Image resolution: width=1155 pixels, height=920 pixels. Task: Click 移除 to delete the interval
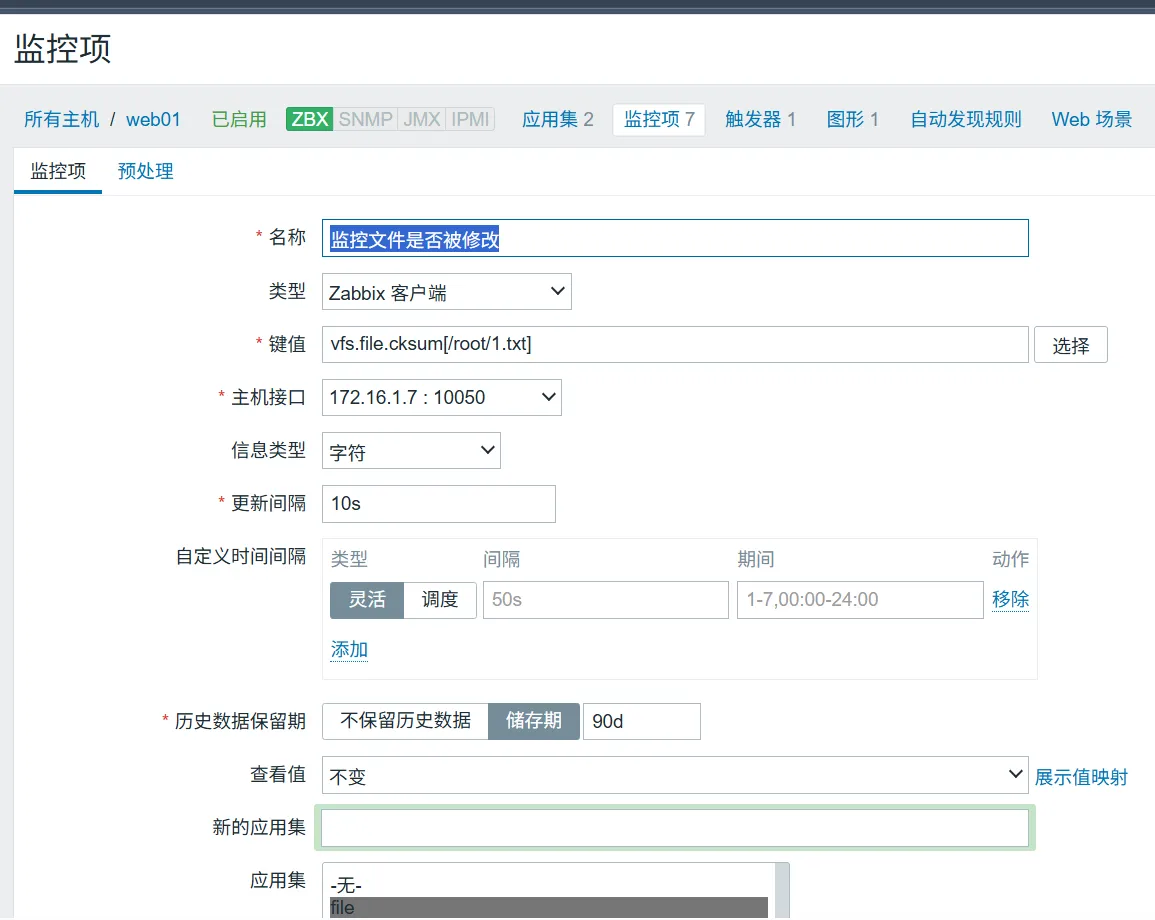[x=1010, y=599]
